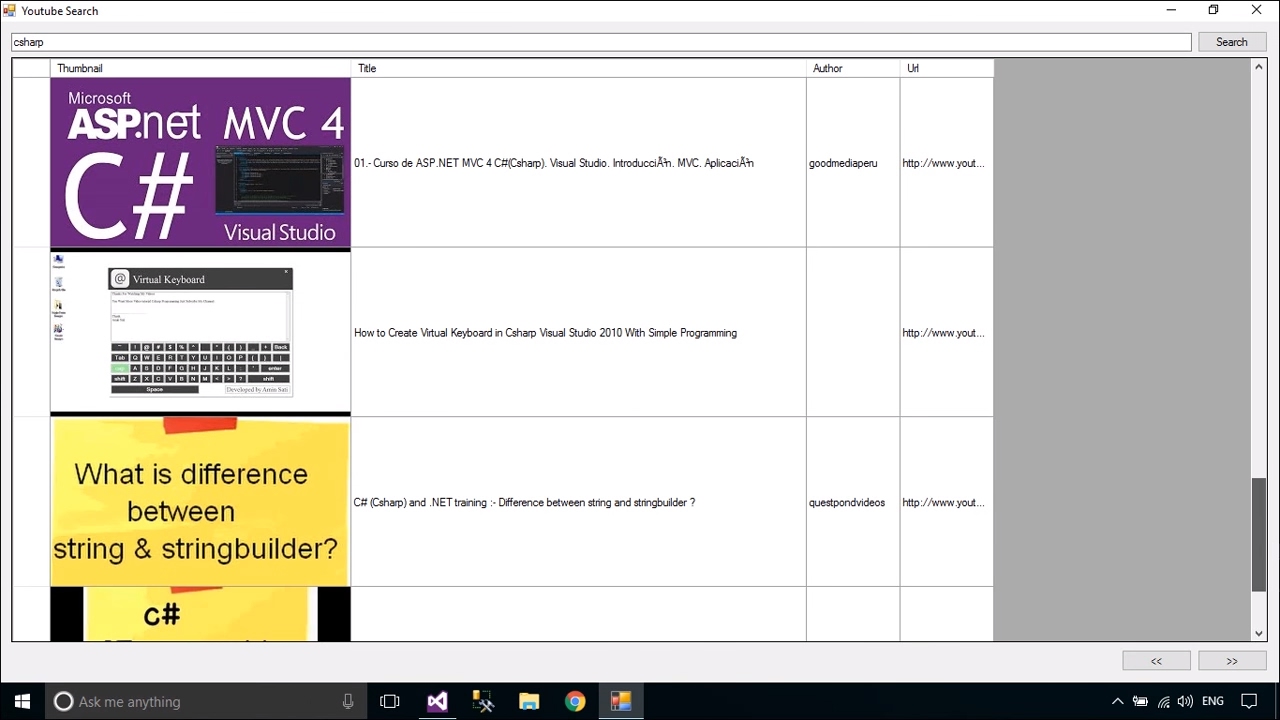Viewport: 1280px width, 720px height.
Task: Click the vertical scrollbar thumb
Action: point(1259,535)
